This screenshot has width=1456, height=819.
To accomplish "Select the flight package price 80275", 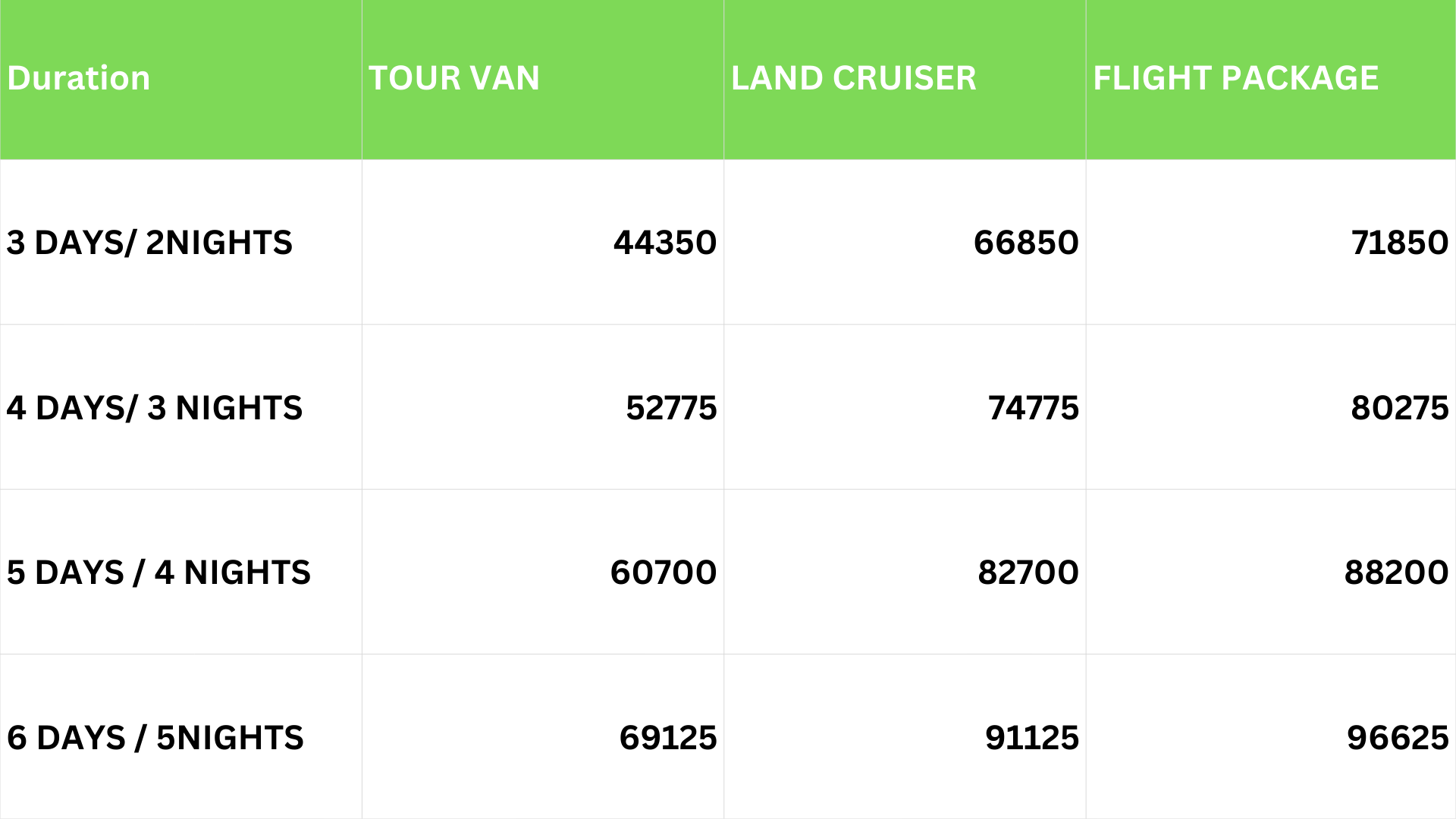I will (x=1399, y=408).
